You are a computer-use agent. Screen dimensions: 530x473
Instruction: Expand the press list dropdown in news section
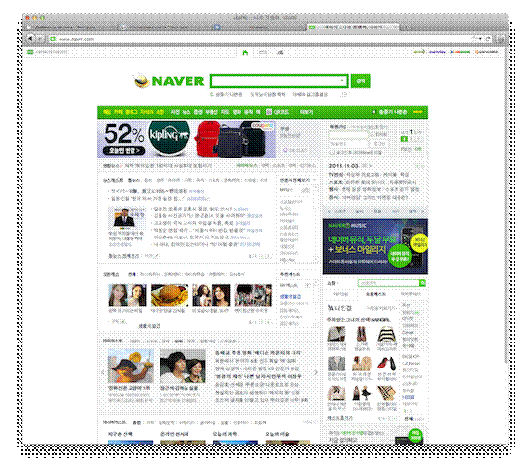[314, 180]
